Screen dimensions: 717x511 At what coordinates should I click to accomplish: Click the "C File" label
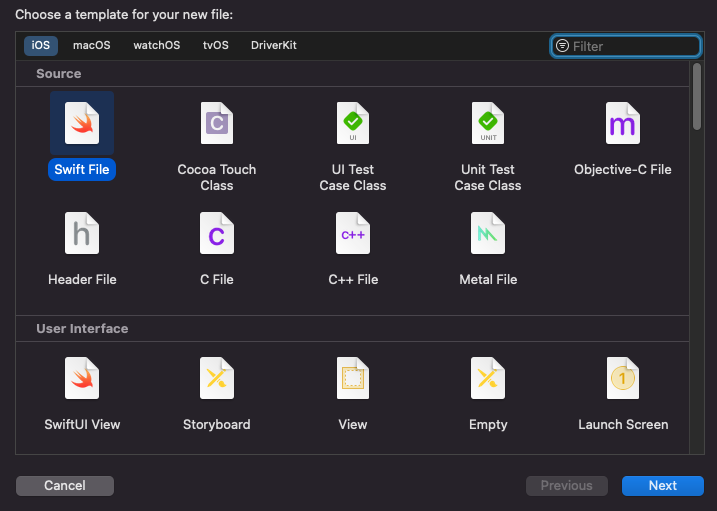pos(217,280)
